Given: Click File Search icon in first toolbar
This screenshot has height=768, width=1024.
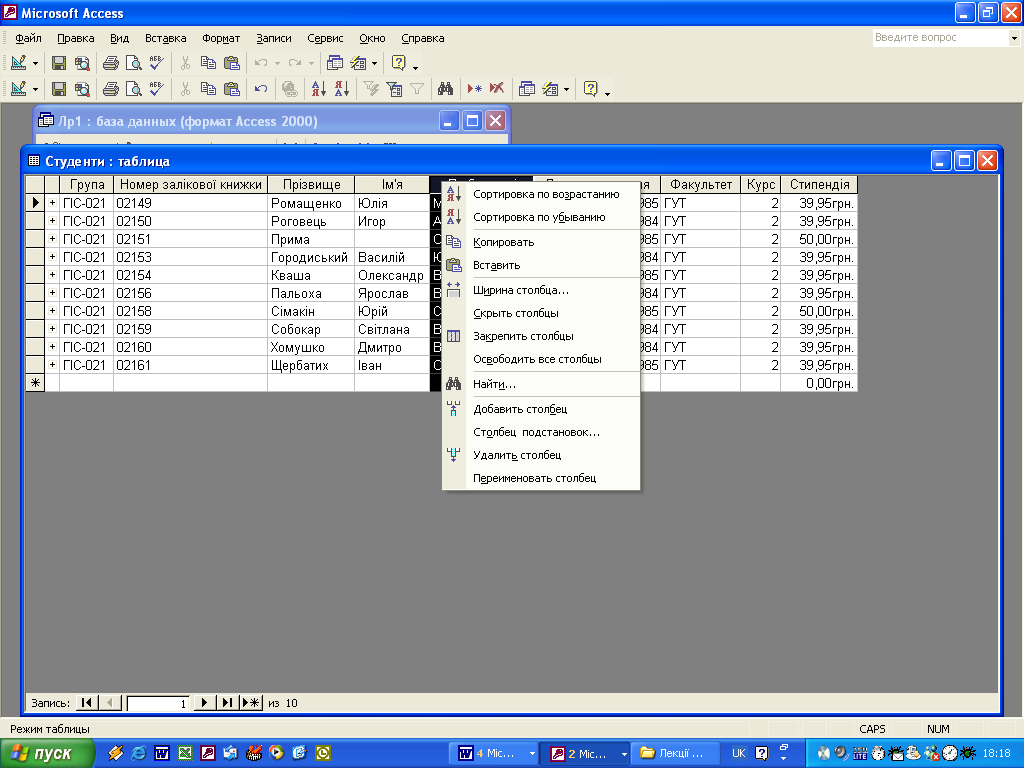Looking at the screenshot, I should (x=82, y=63).
